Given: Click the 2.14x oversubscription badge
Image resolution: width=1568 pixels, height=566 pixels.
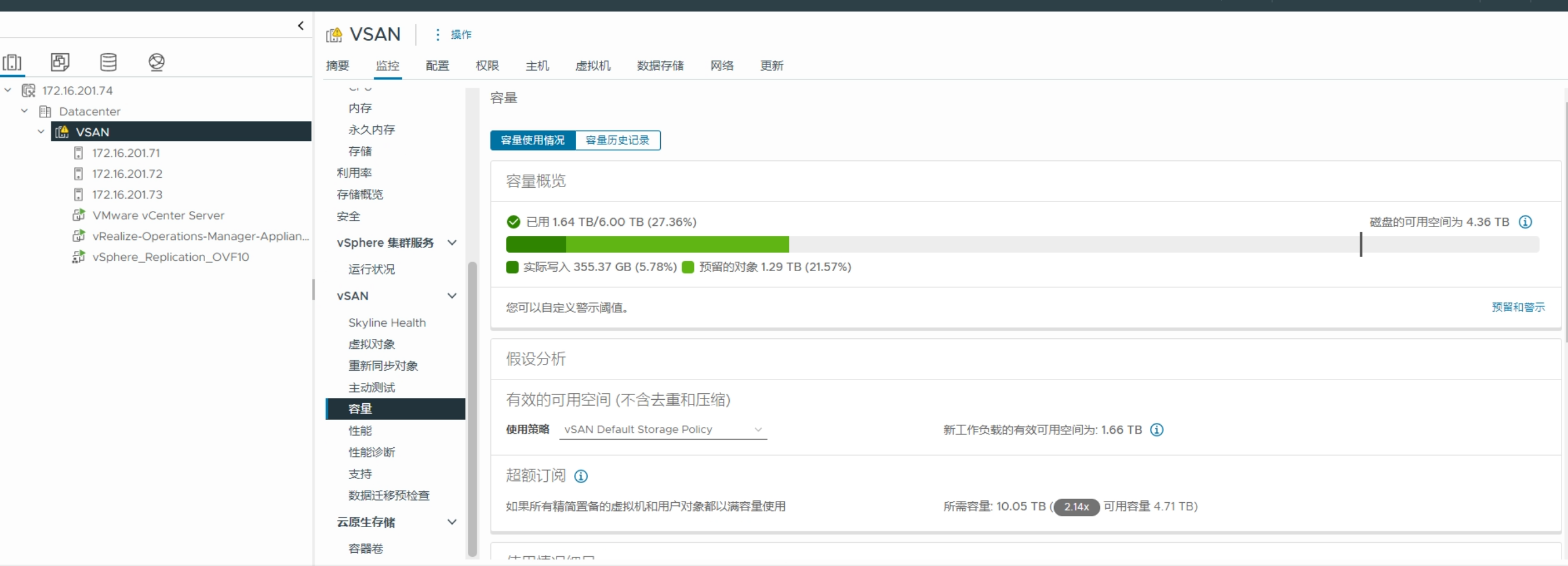Looking at the screenshot, I should [1076, 506].
